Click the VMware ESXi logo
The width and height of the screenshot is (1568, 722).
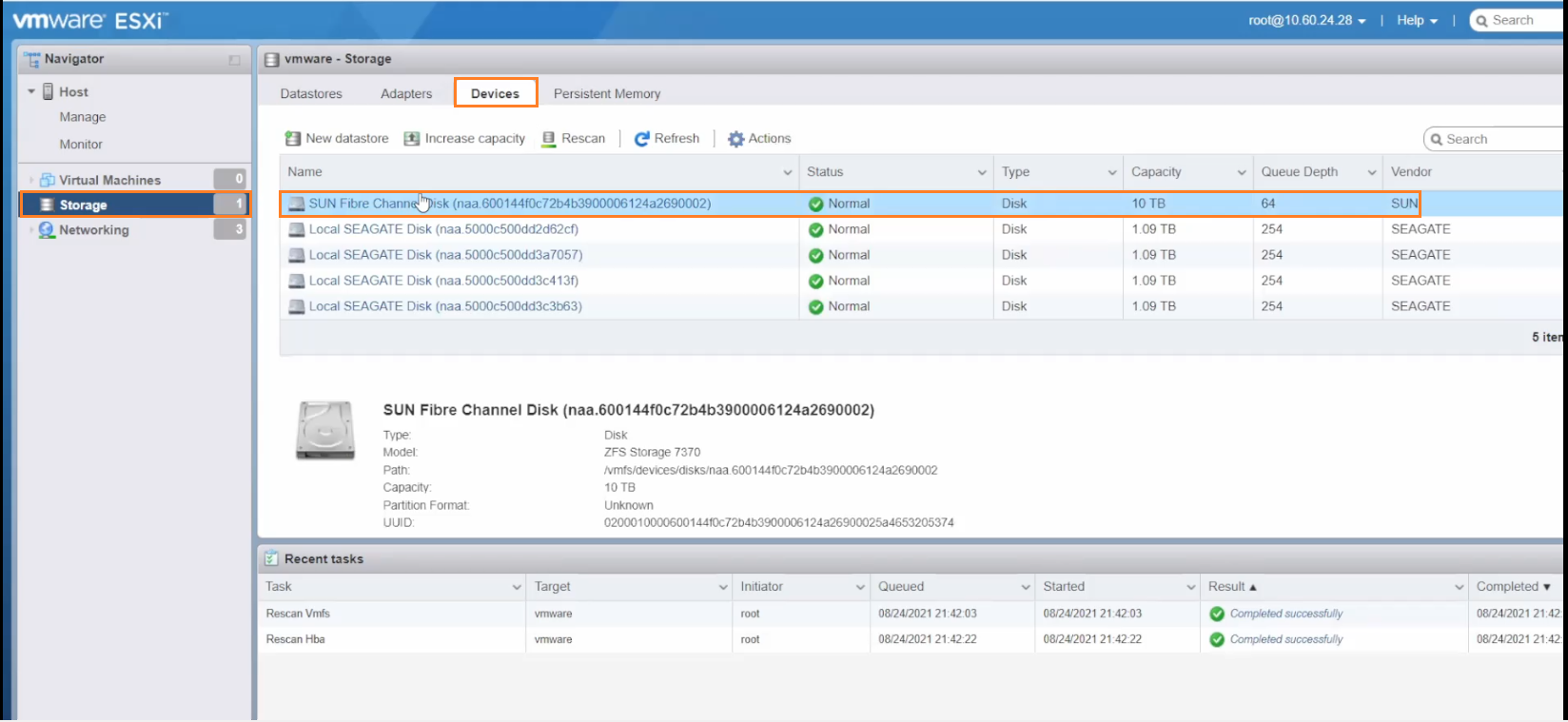click(89, 20)
